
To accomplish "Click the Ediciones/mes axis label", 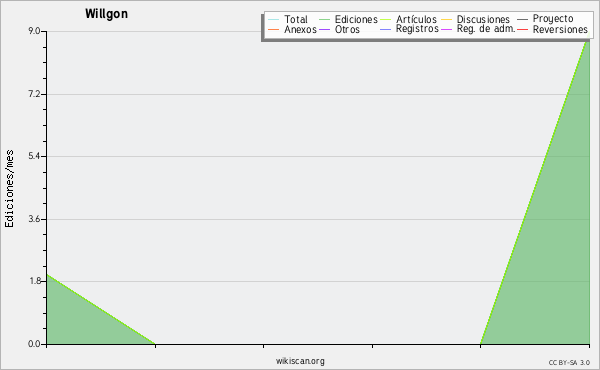I will point(9,189).
